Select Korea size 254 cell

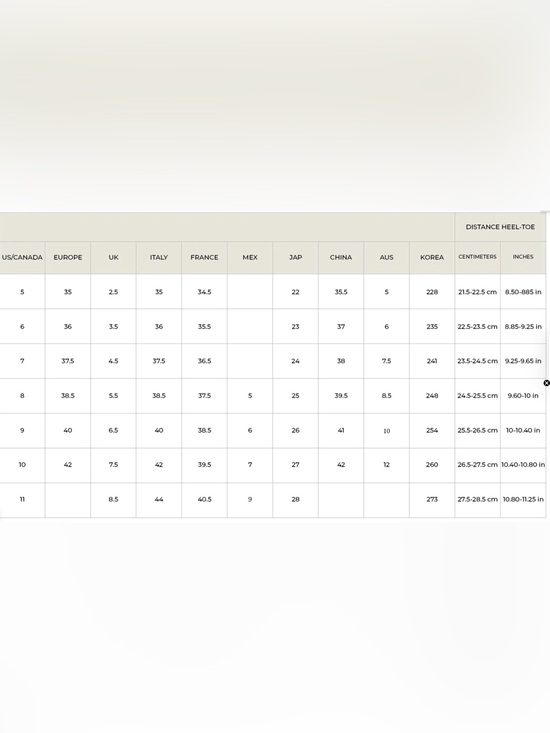coord(432,430)
